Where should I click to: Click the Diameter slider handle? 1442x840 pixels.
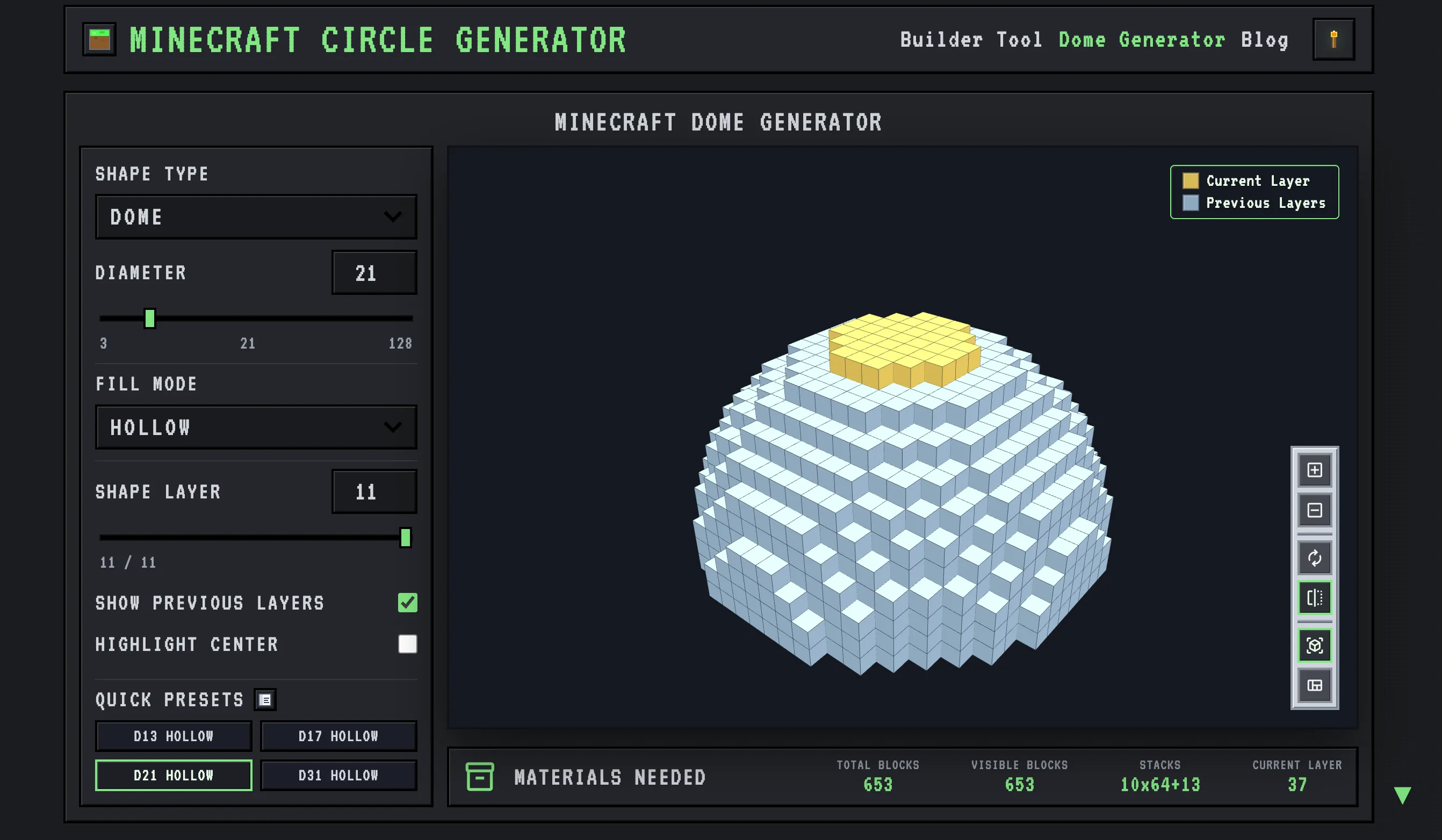(x=150, y=318)
